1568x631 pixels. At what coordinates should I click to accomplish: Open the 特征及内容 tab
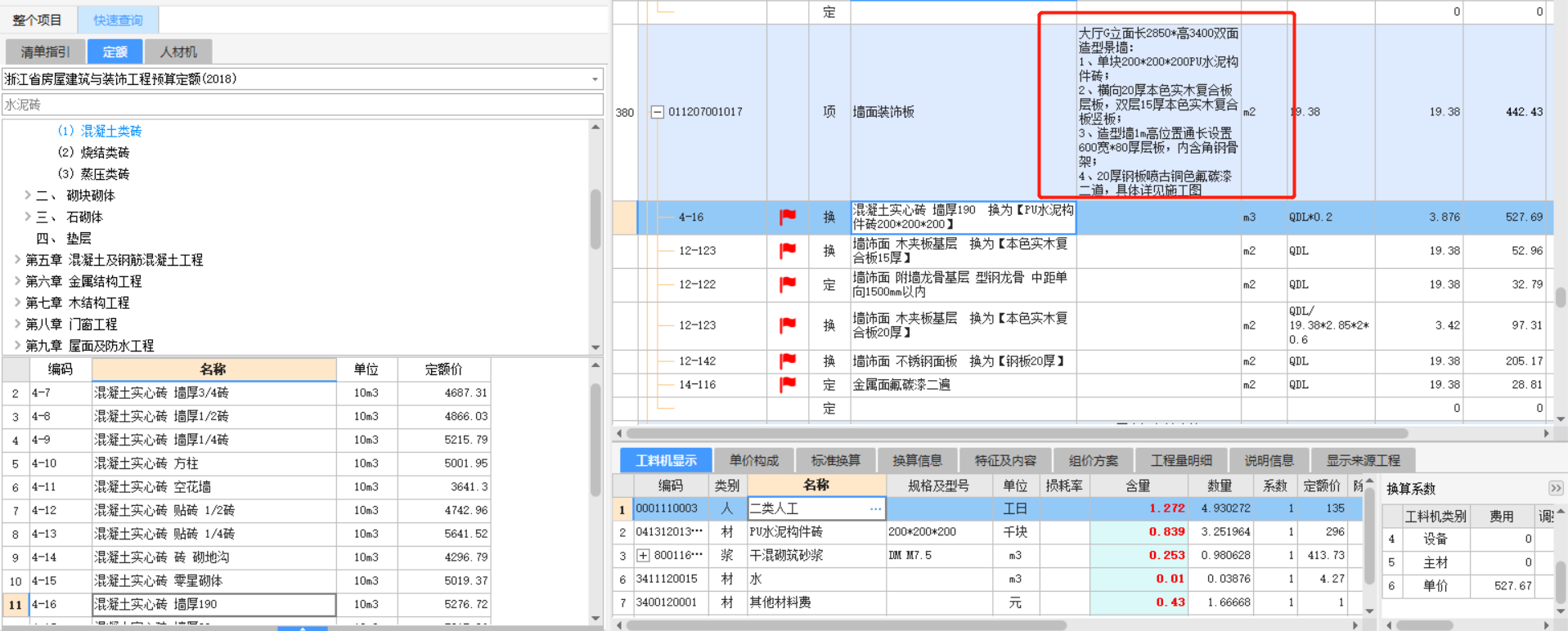coord(1005,460)
